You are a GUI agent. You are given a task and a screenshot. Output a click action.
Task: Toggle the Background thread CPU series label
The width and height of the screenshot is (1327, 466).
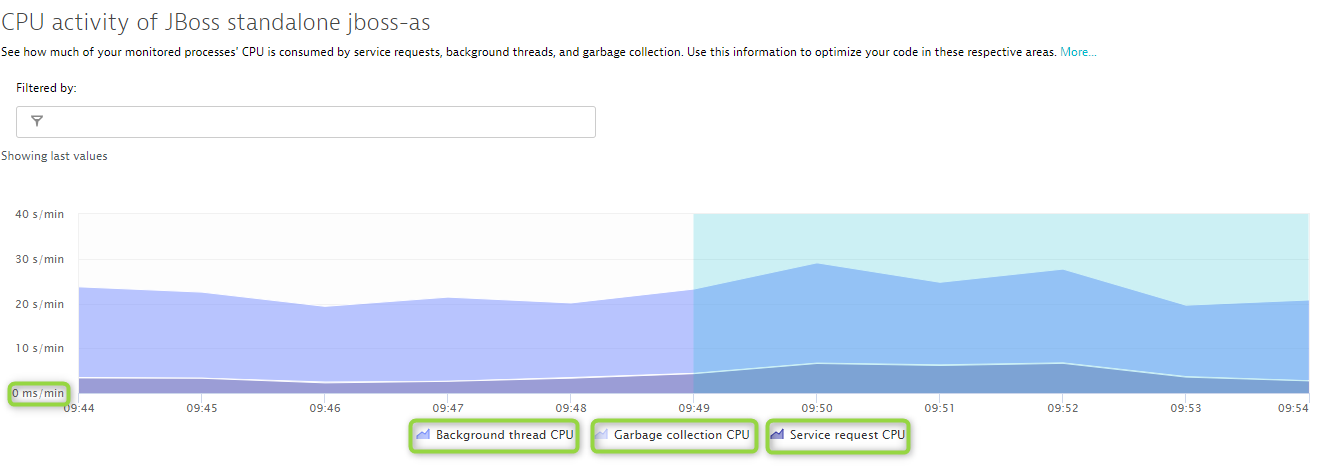point(504,435)
